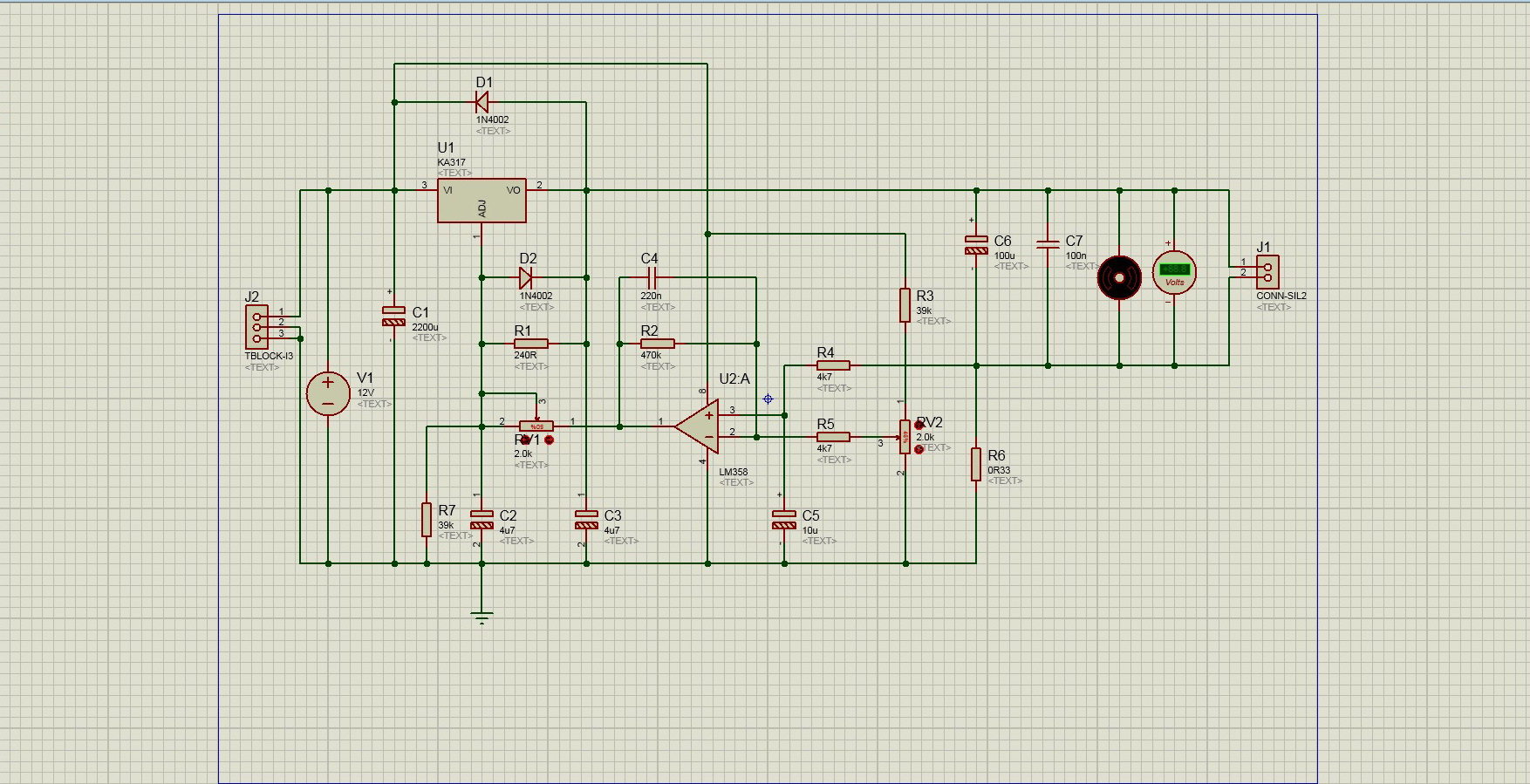The image size is (1530, 784).
Task: Click the Volts voltmeter instrument
Action: [x=1174, y=273]
